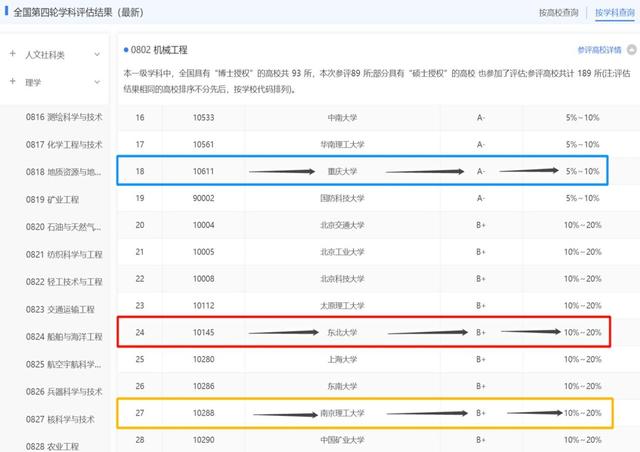Click 太原理工大学 in the table

(342, 305)
